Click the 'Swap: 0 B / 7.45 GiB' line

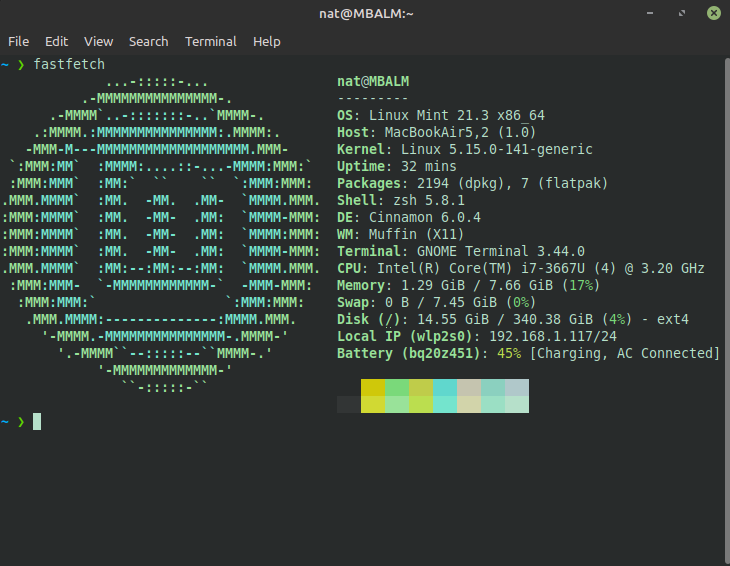(437, 303)
